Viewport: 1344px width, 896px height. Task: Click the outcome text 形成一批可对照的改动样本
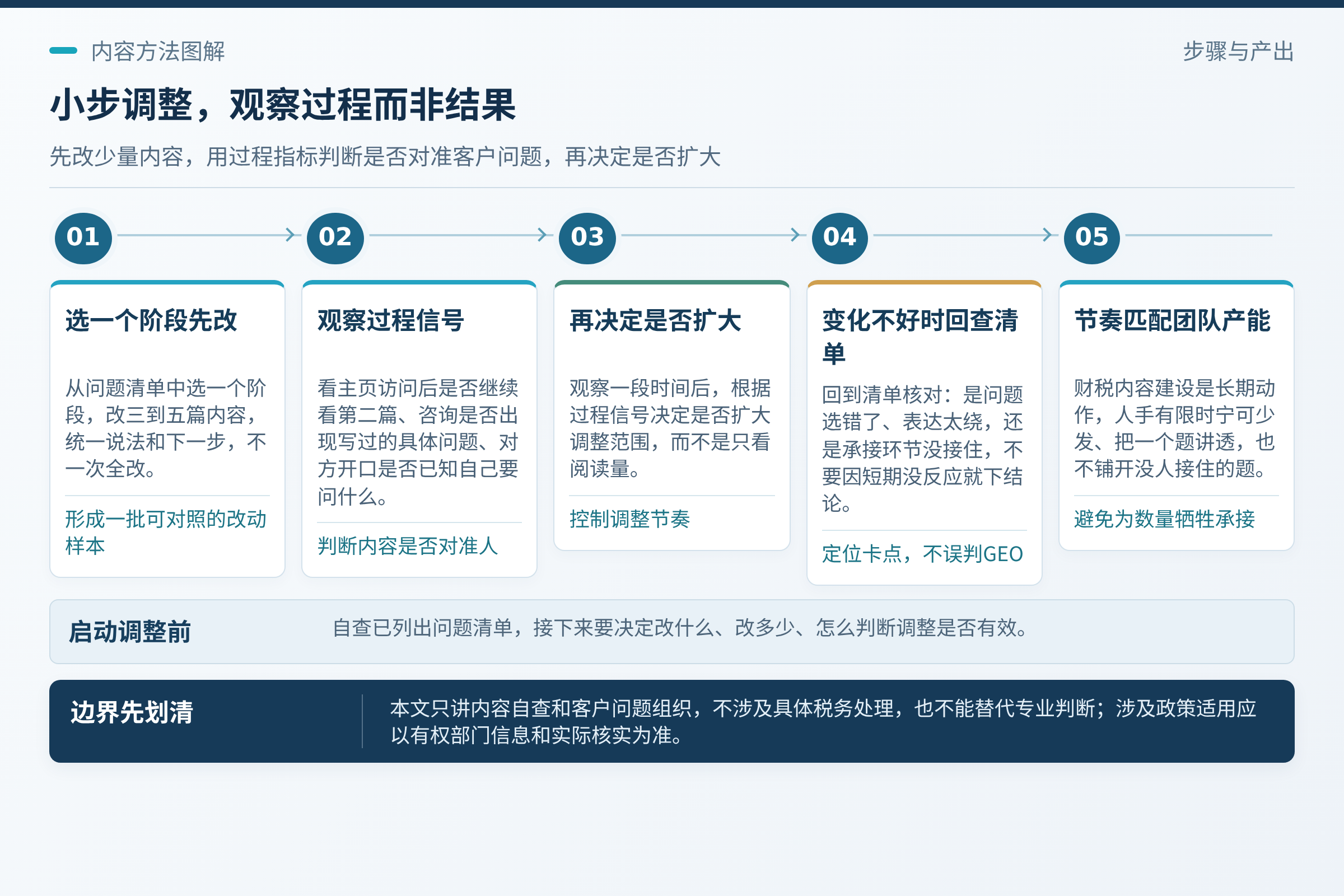(166, 533)
